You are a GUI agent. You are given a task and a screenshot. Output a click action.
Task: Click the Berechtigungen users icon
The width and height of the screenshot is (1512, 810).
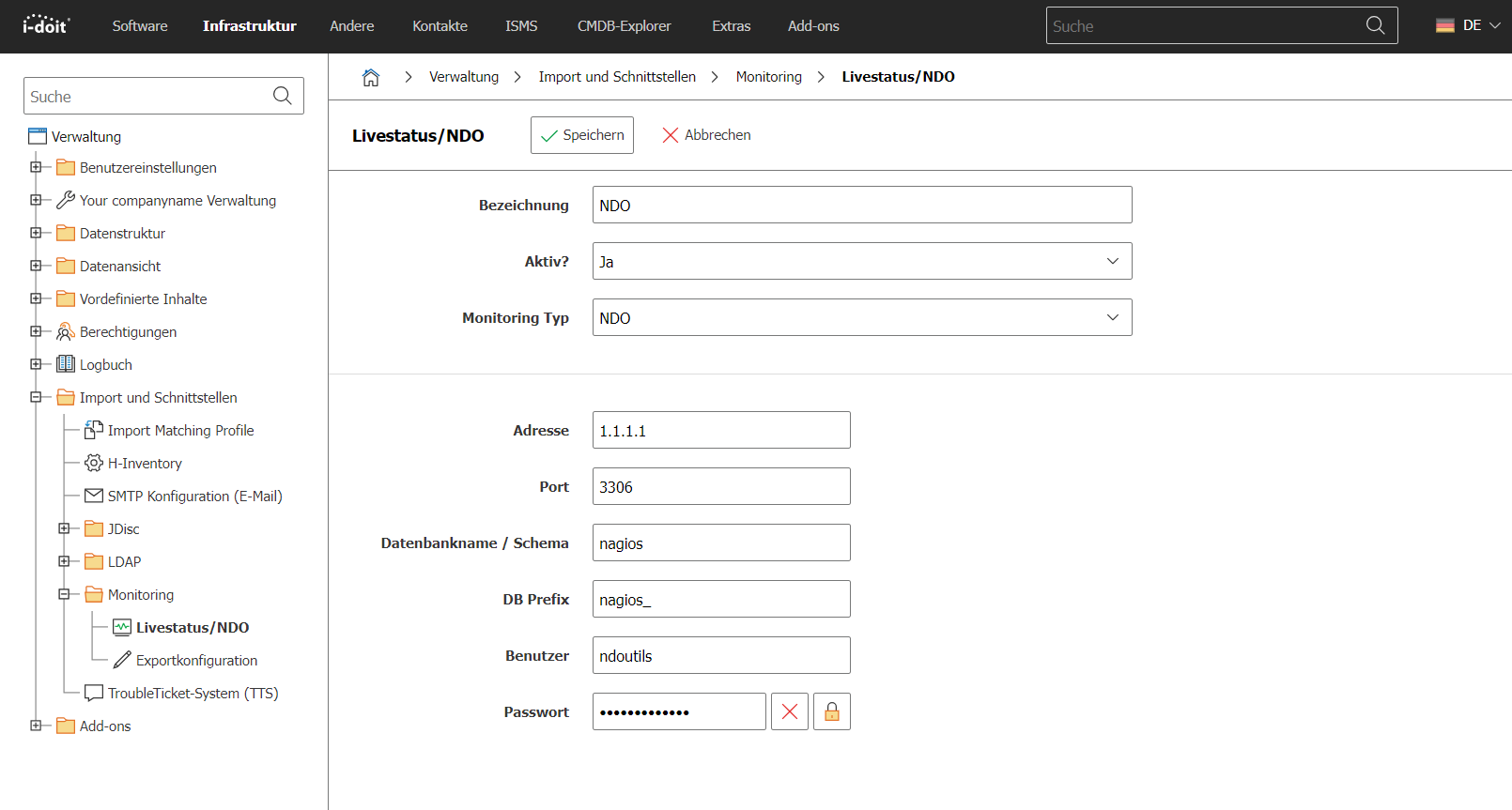[x=66, y=331]
